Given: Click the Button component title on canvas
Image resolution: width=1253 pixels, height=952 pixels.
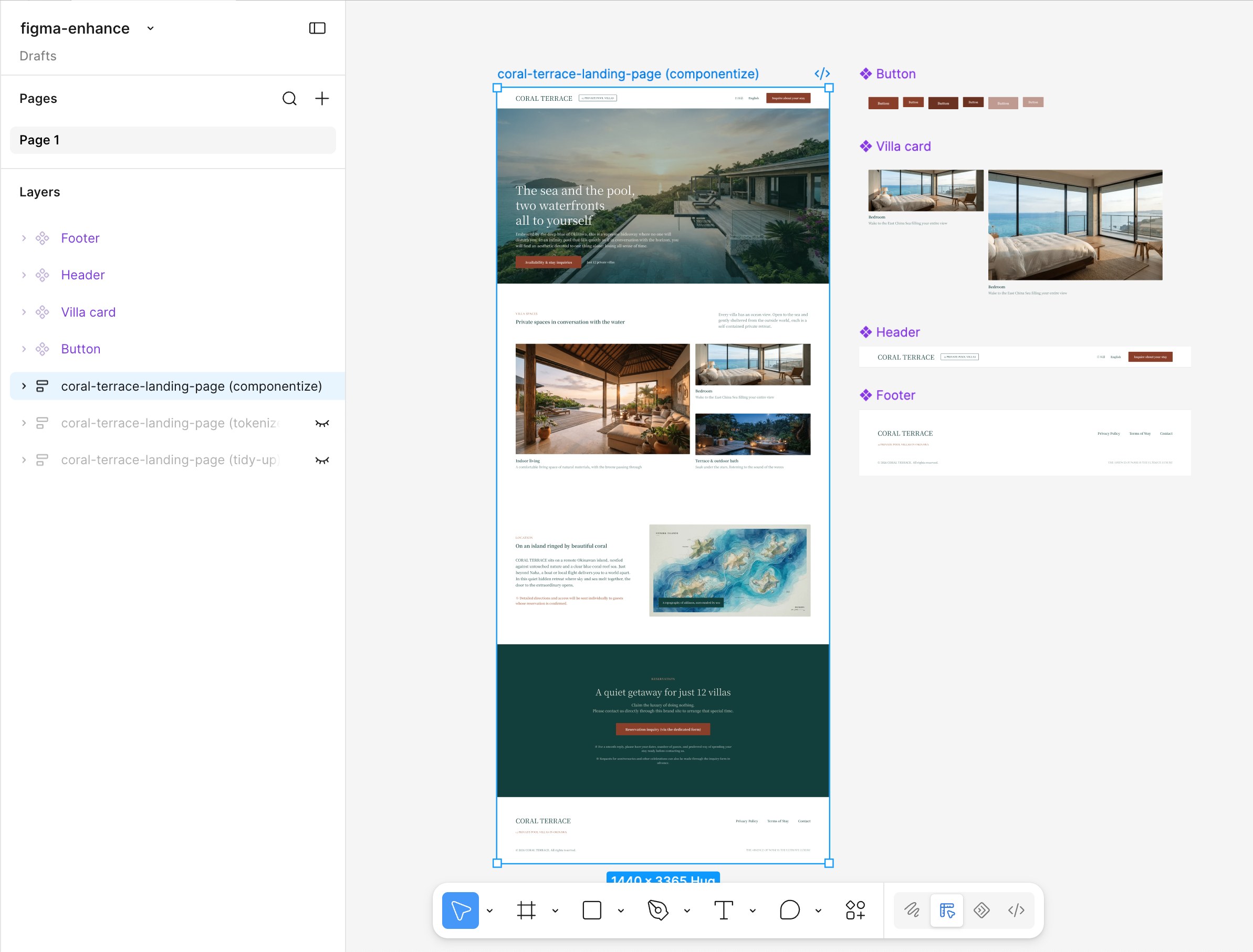Looking at the screenshot, I should [x=895, y=74].
